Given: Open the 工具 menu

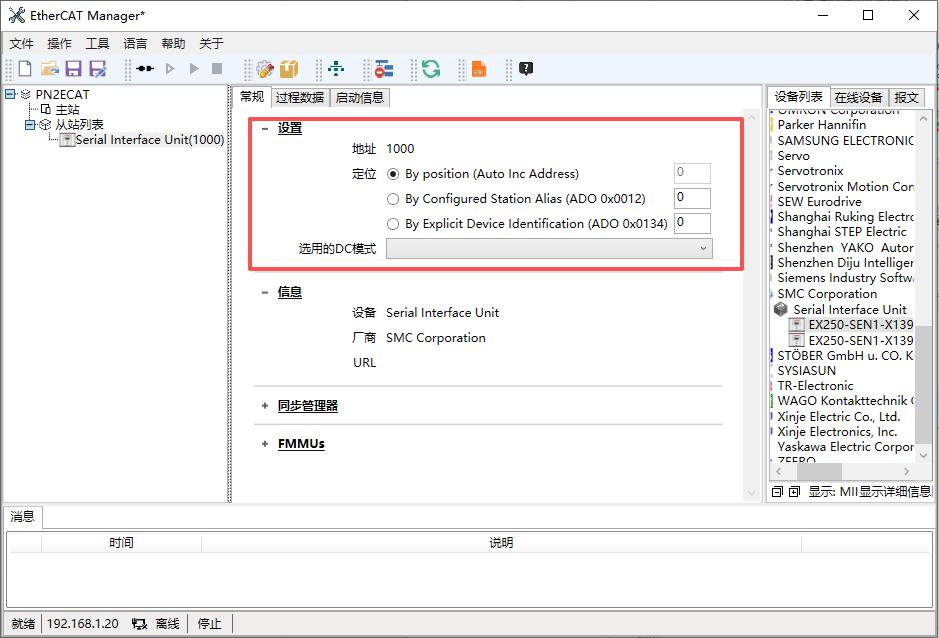Looking at the screenshot, I should click(97, 44).
